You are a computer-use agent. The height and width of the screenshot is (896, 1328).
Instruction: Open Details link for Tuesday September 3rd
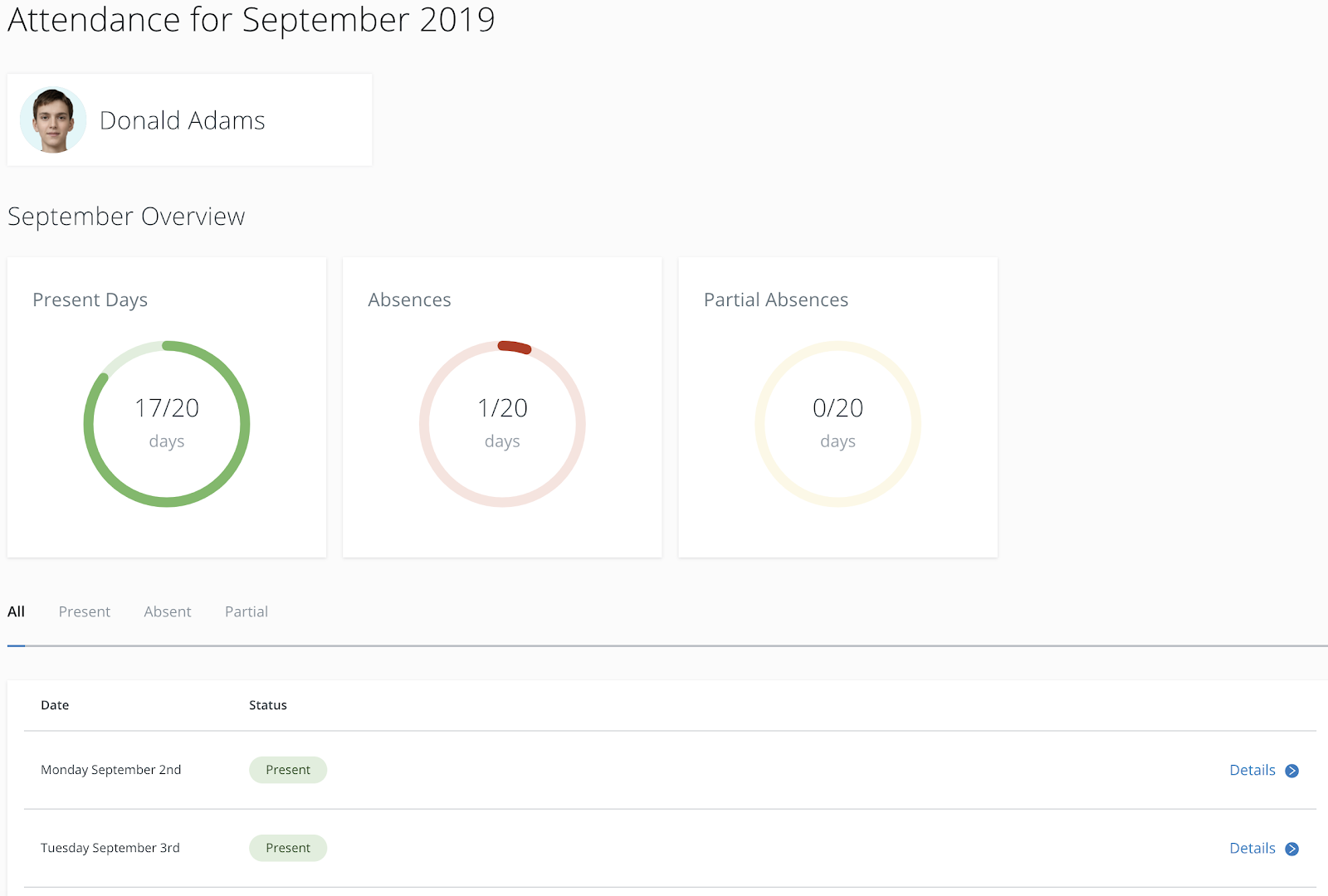point(1252,848)
